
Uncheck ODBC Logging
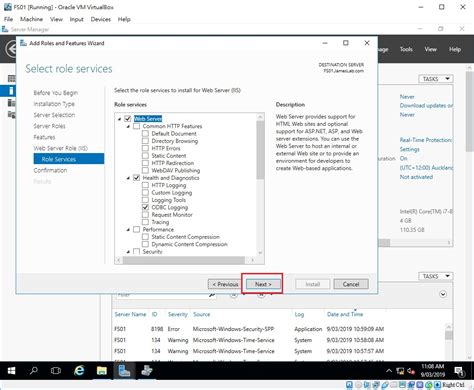pyautogui.click(x=145, y=207)
